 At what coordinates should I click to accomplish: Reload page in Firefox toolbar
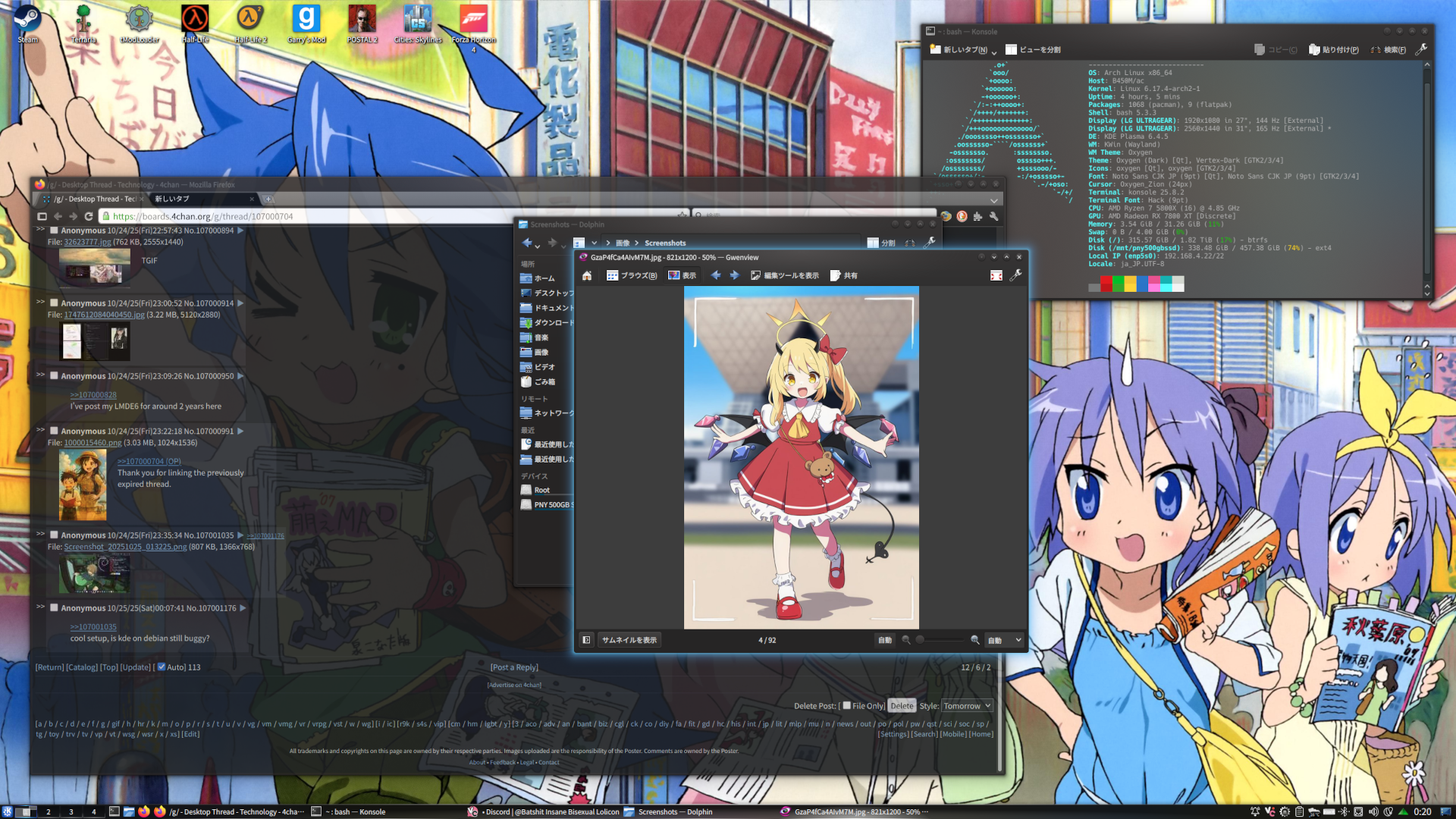(x=89, y=217)
